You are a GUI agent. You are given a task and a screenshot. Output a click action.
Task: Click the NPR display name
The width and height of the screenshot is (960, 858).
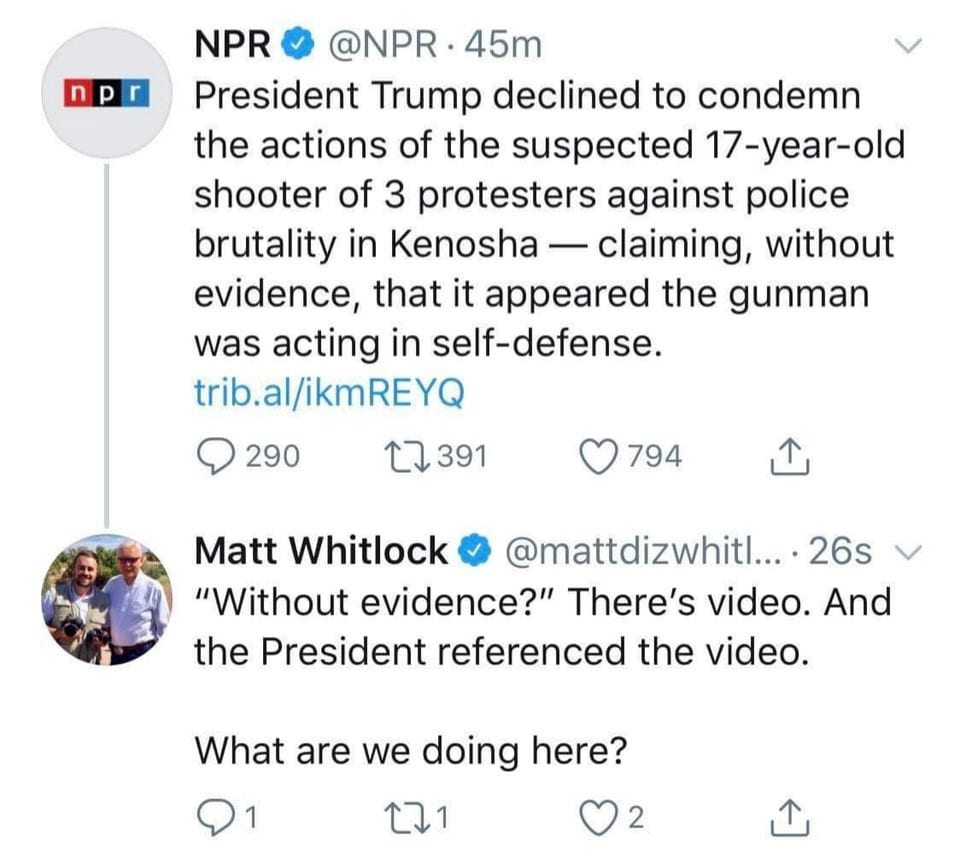coord(233,45)
